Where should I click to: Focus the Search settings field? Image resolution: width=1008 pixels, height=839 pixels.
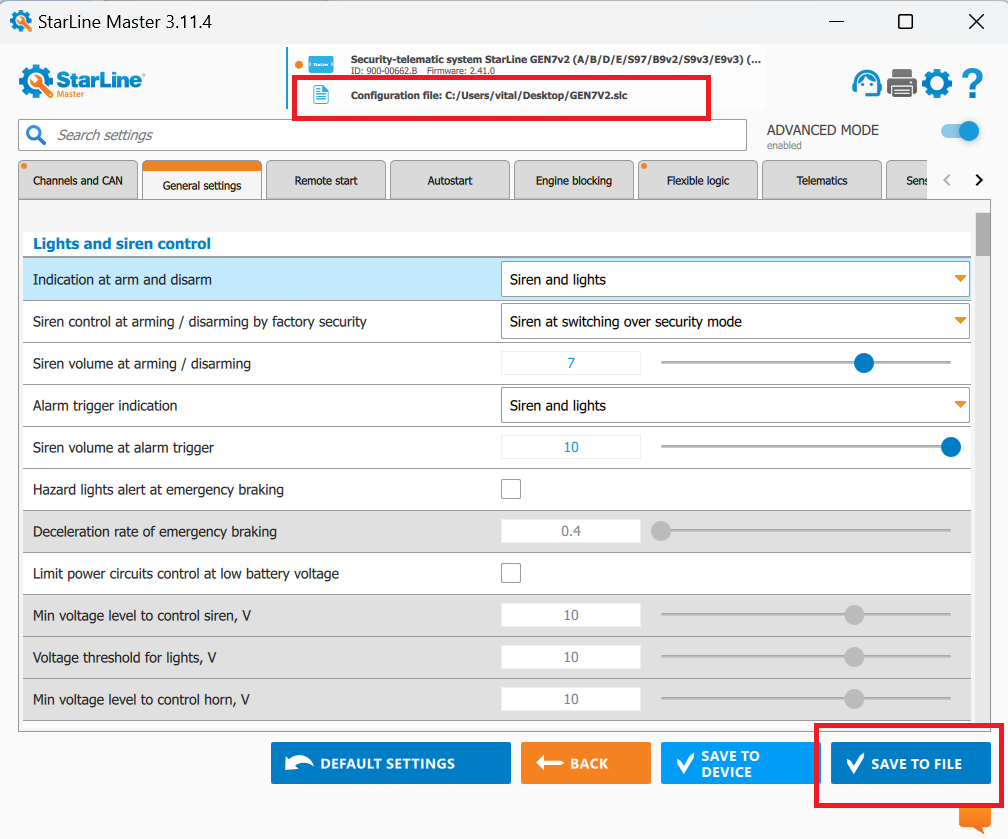click(382, 135)
